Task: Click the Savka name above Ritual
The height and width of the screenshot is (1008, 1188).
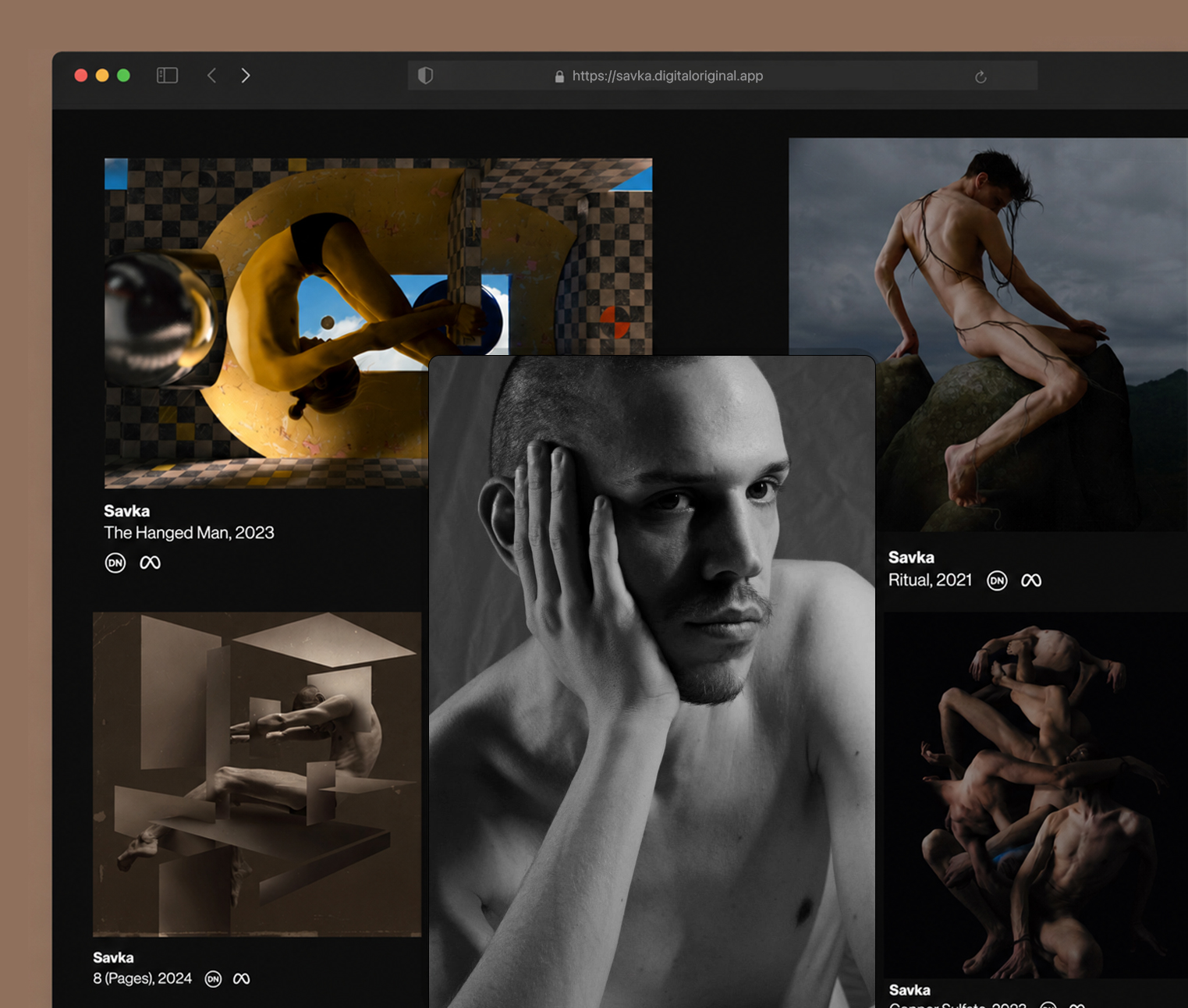Action: 911,558
